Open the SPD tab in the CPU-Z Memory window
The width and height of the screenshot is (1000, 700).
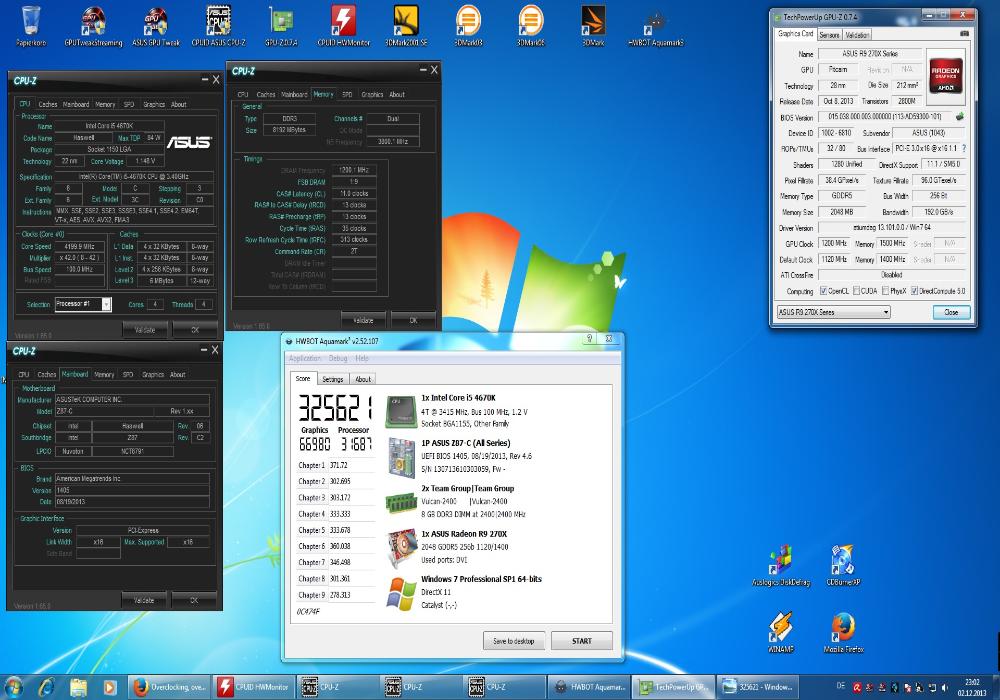(x=347, y=94)
